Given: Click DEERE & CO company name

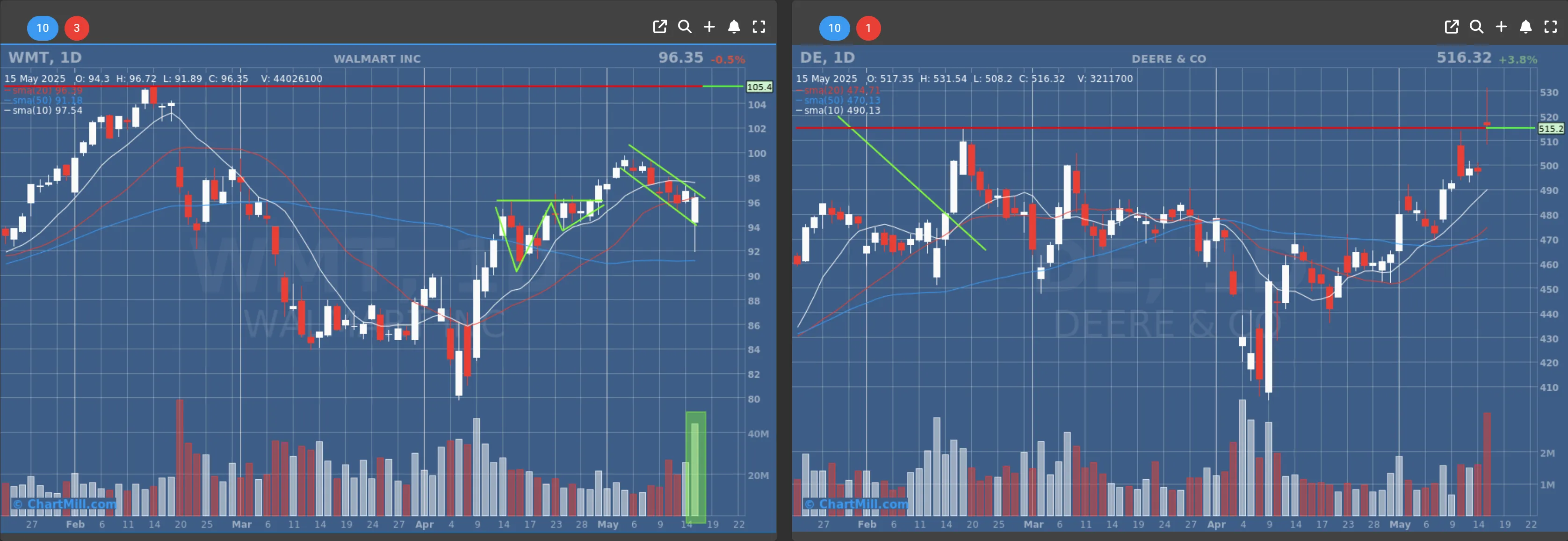Looking at the screenshot, I should [1169, 59].
